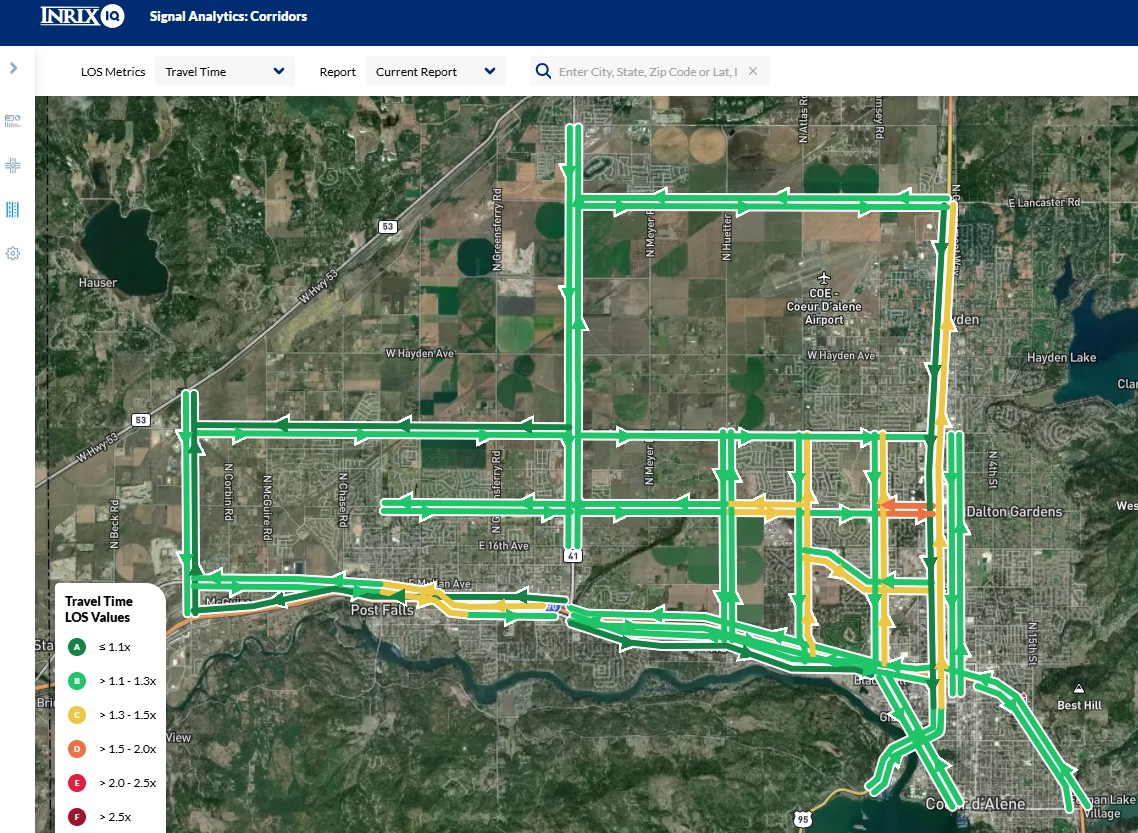
Task: Open settings gear in left sidebar
Action: 13,254
